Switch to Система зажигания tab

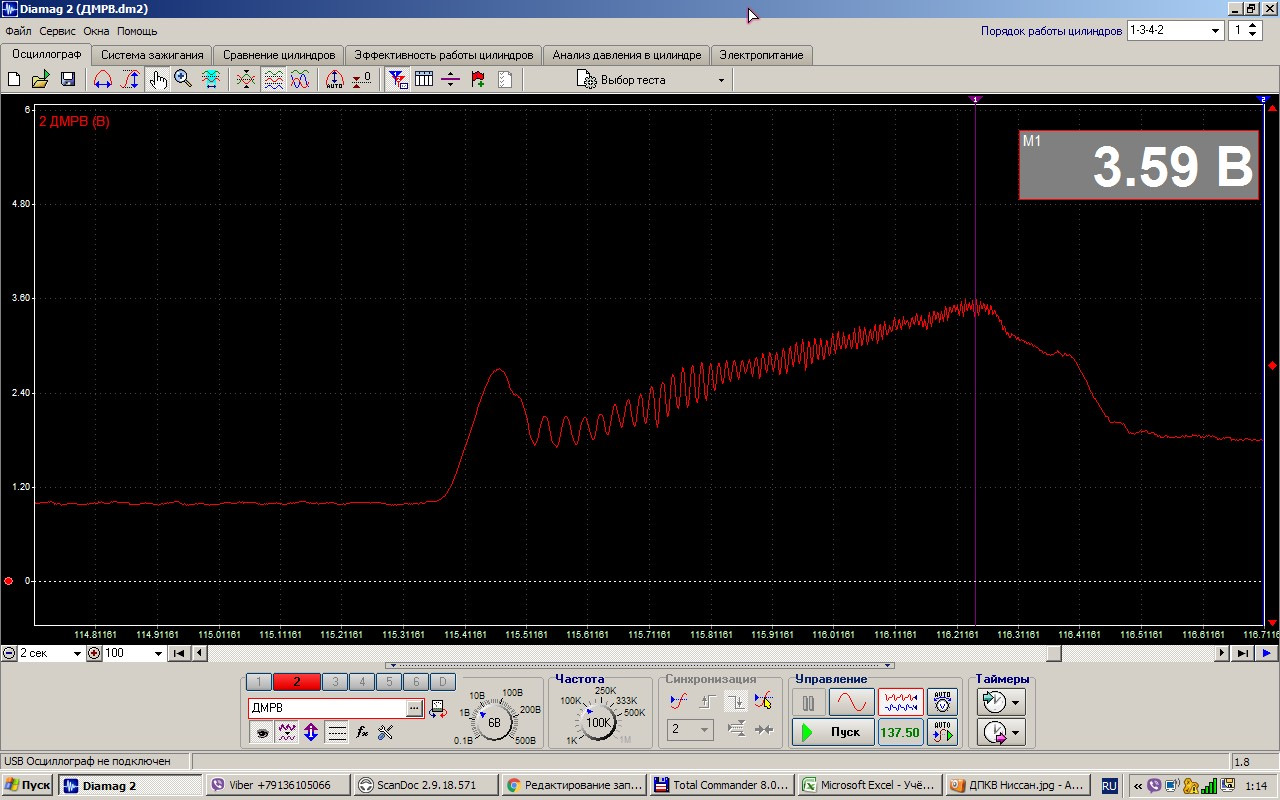pos(152,55)
